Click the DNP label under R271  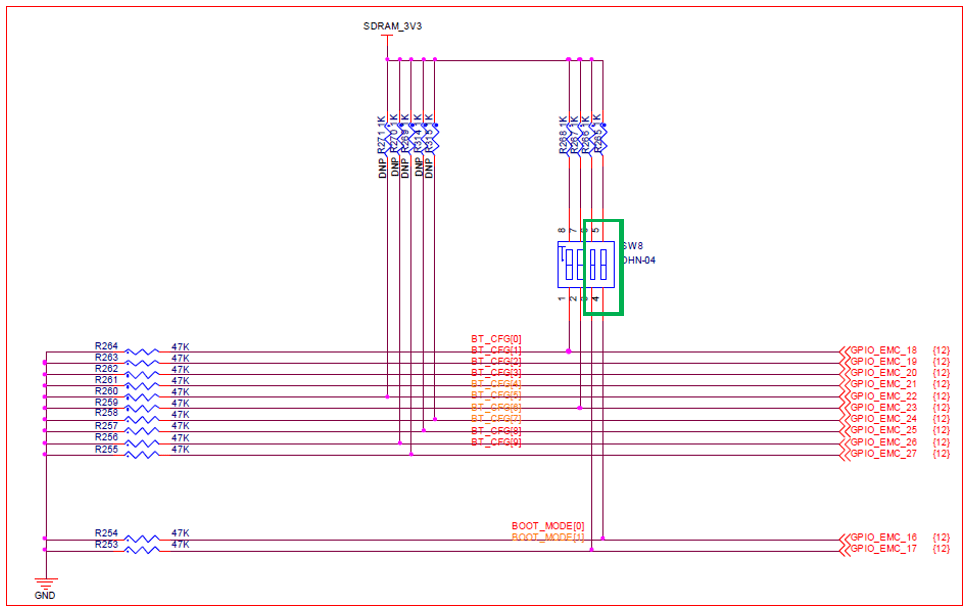click(382, 168)
